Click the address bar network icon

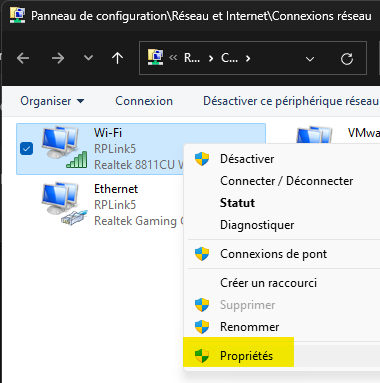pyautogui.click(x=155, y=57)
